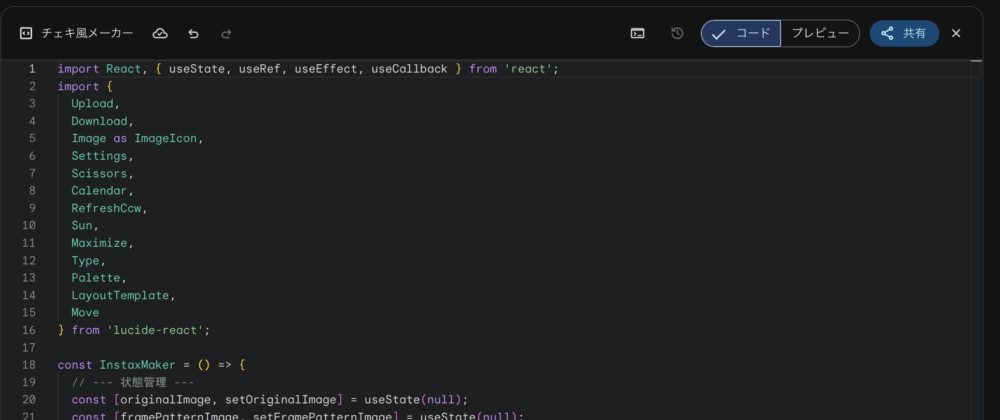The image size is (1000, 420).
Task: Click line number 18 in the gutter
Action: [x=29, y=365]
